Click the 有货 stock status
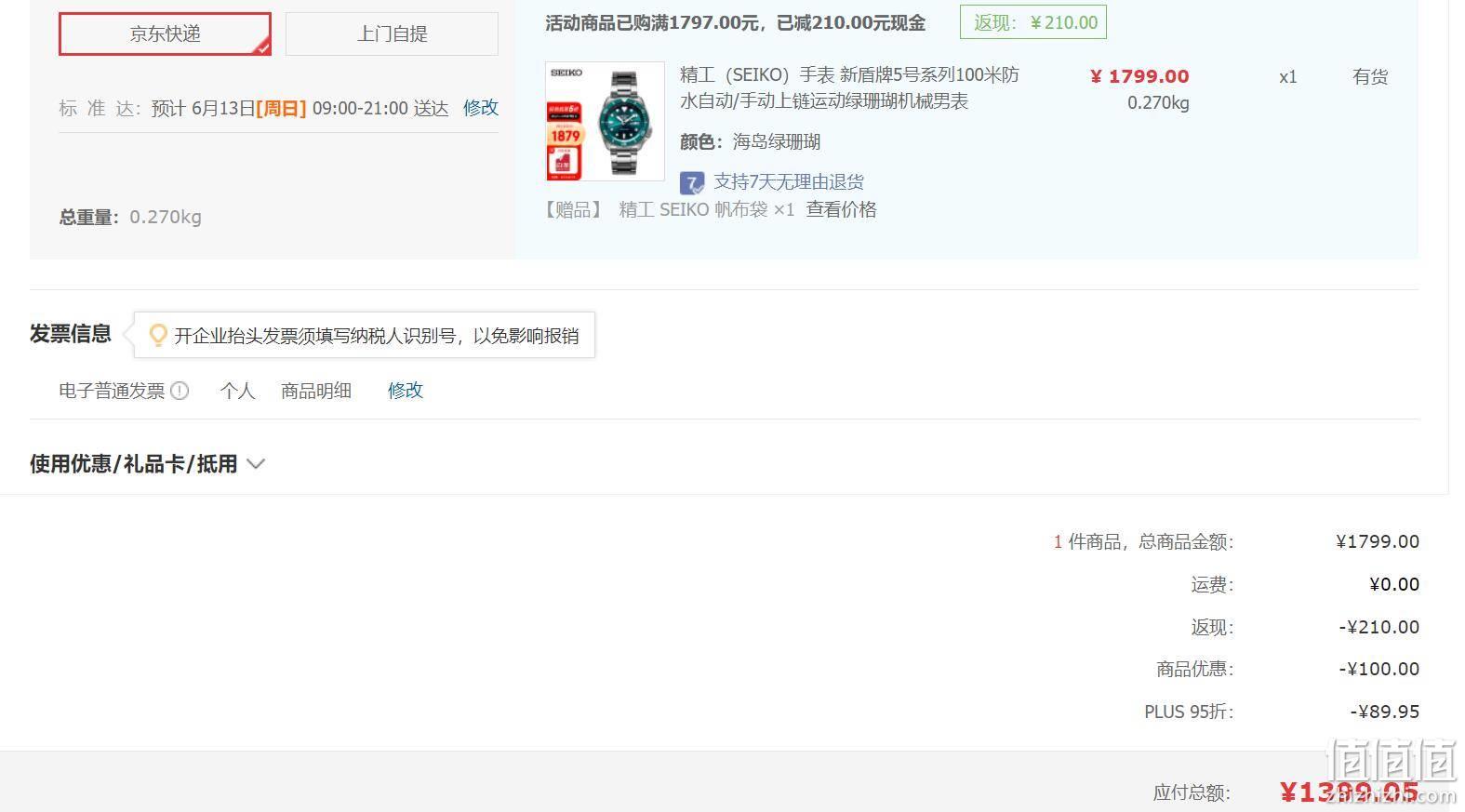This screenshot has width=1465, height=812. tap(1370, 76)
